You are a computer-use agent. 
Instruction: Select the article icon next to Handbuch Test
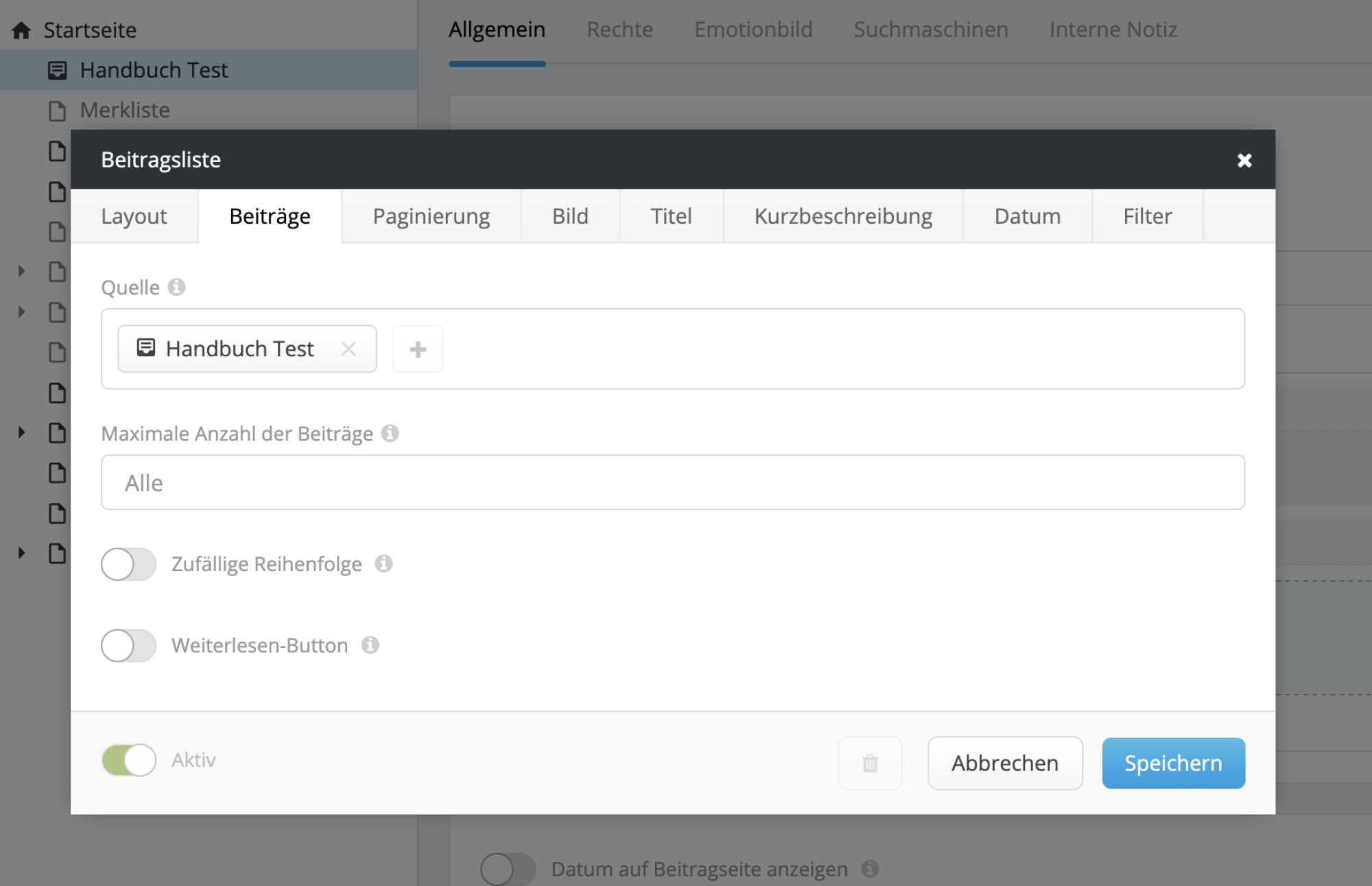pos(57,69)
